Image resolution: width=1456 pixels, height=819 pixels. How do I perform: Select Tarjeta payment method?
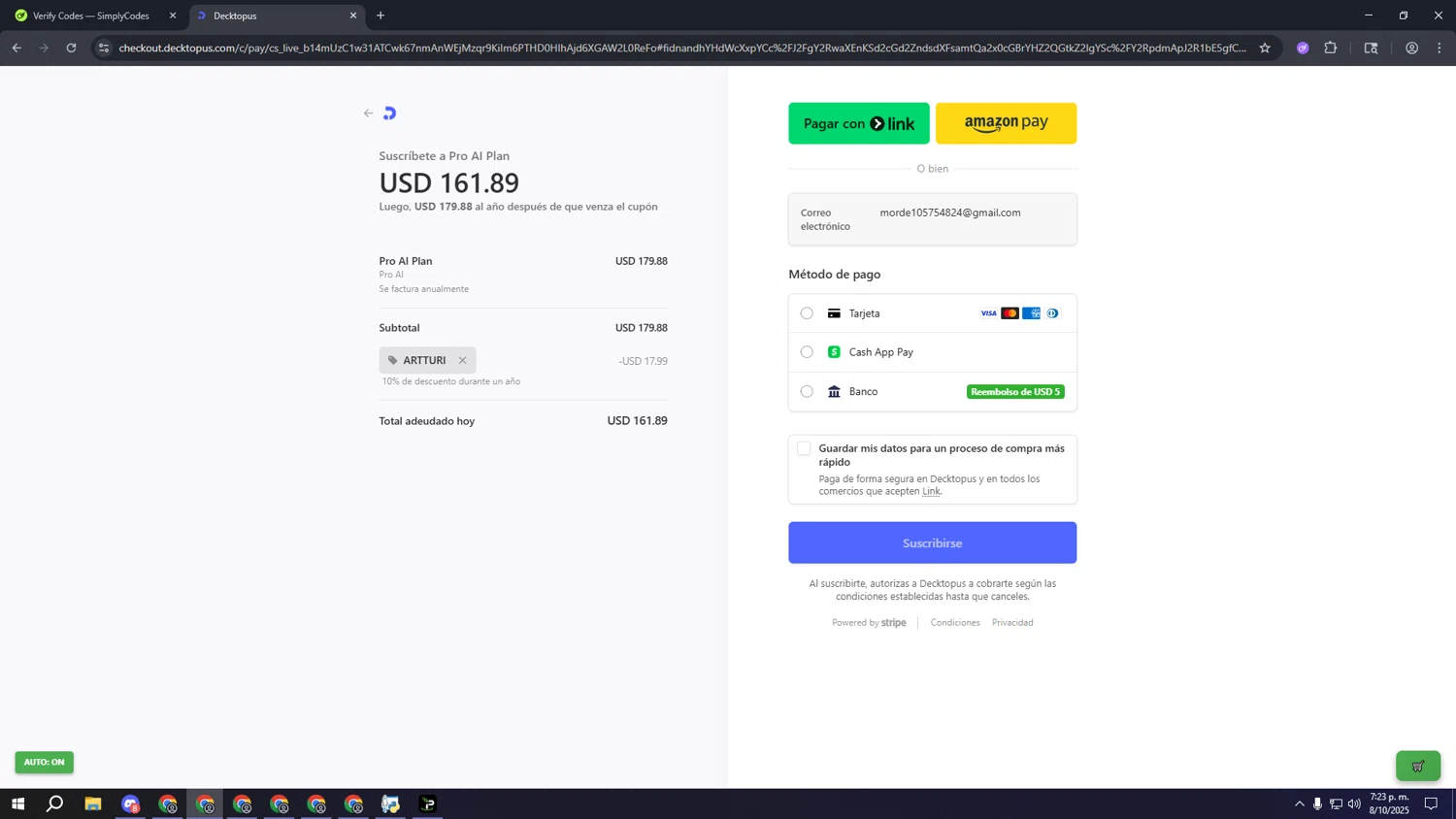807,313
